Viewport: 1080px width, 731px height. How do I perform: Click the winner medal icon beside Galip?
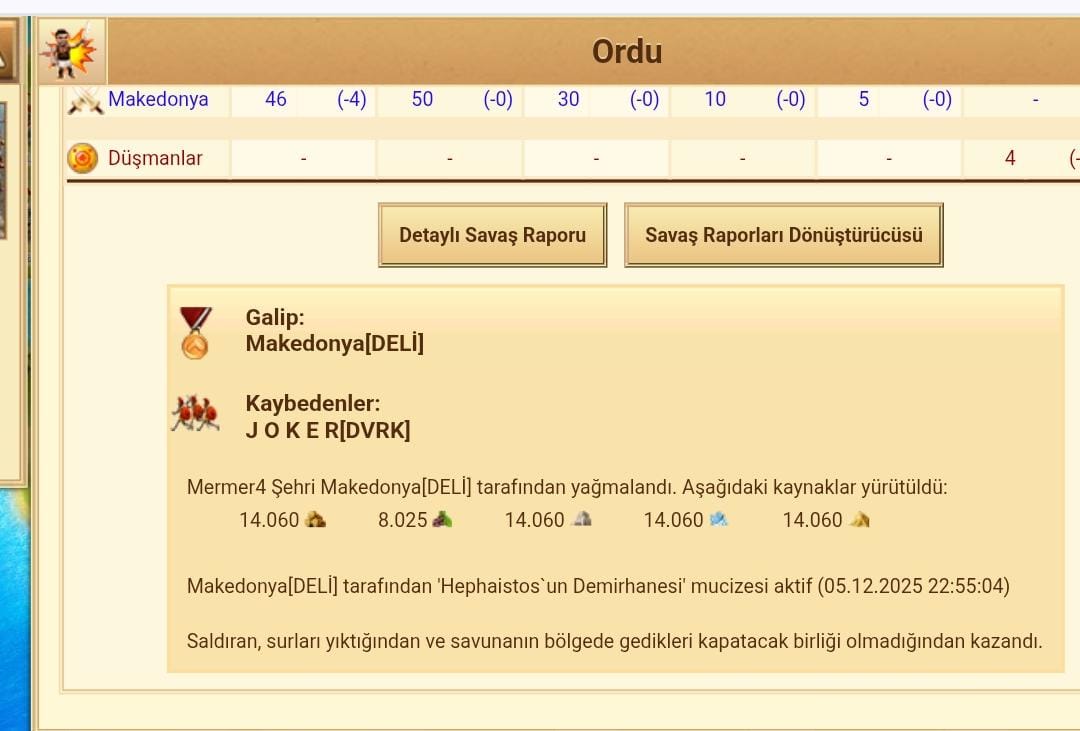[195, 333]
